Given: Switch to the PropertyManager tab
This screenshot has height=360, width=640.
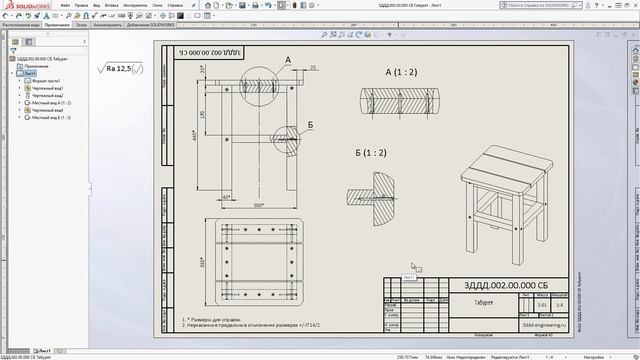Looking at the screenshot, I should (x=29, y=42).
